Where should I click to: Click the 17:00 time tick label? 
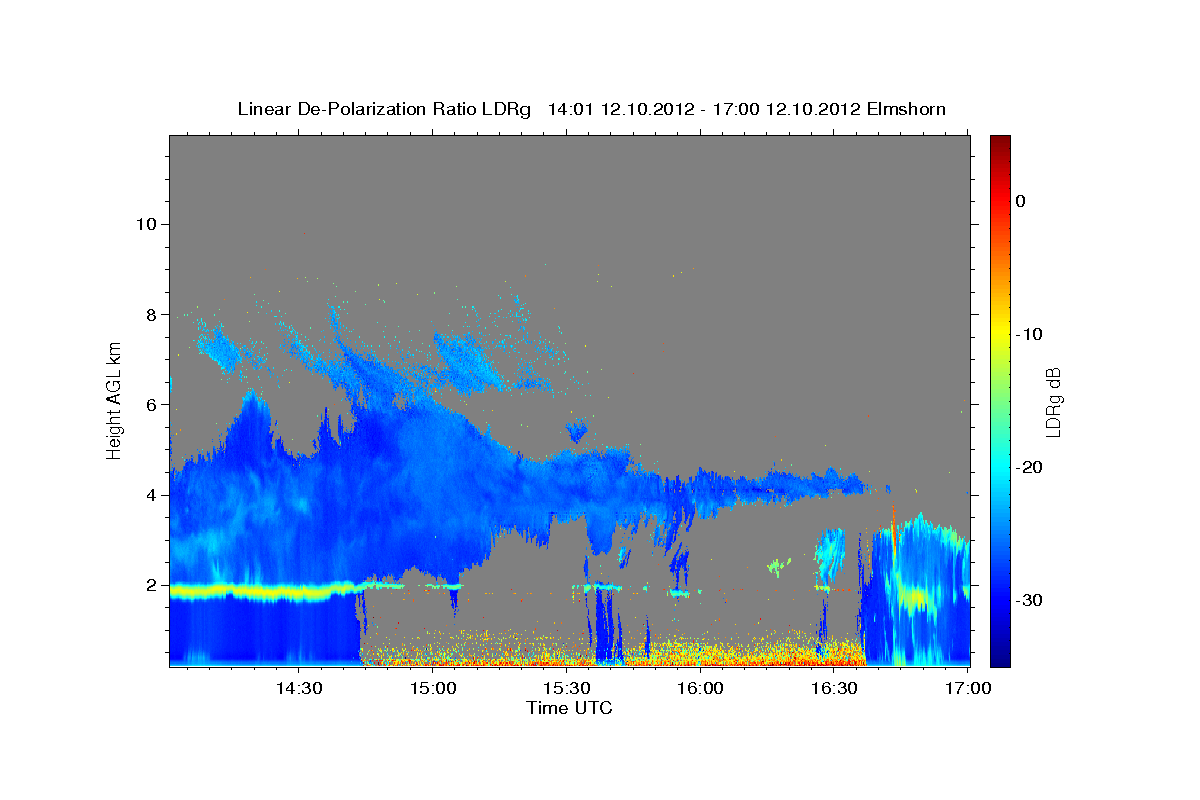968,688
